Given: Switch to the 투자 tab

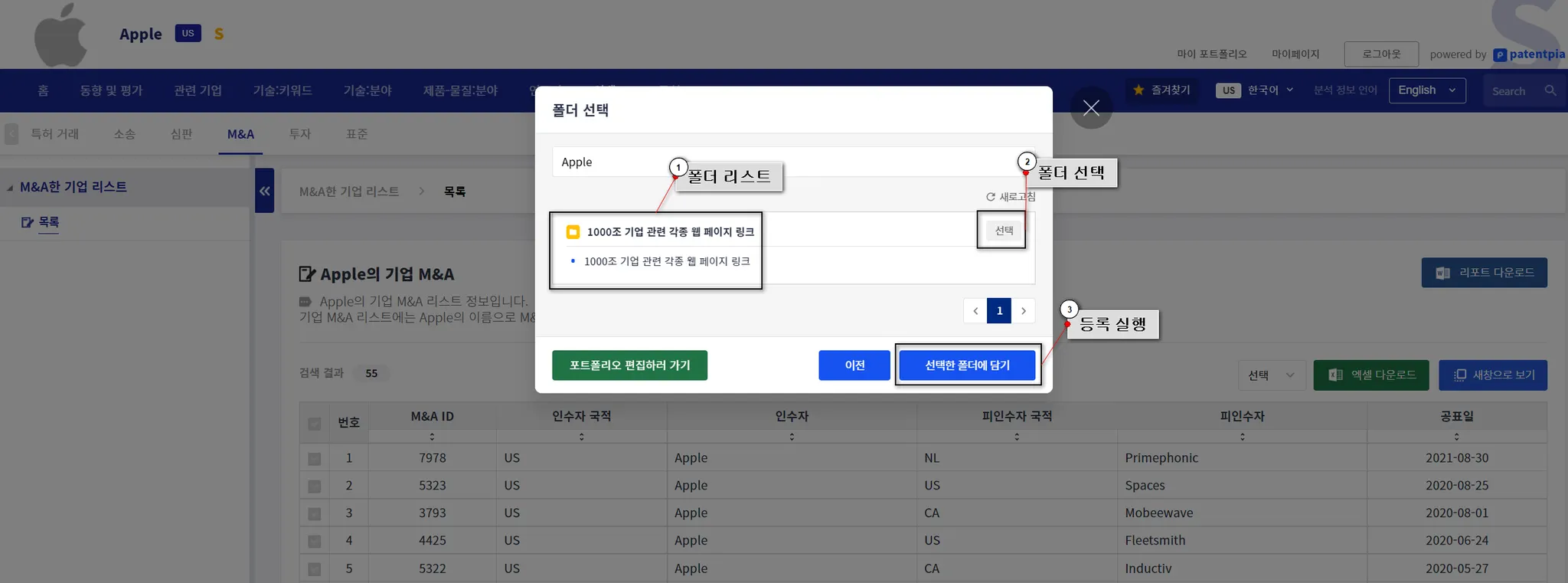Looking at the screenshot, I should (300, 134).
